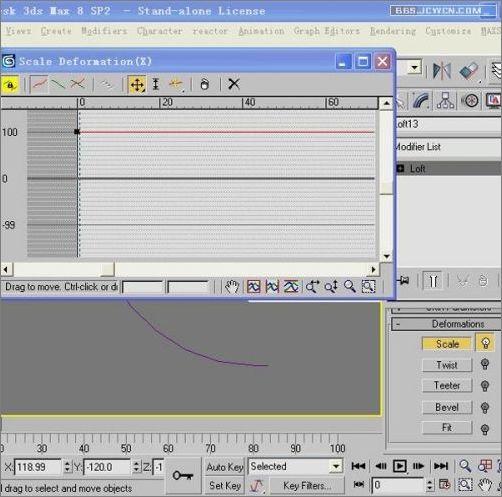Viewport: 502px width, 497px height.
Task: Click Zoom Horizontal Extents icon
Action: (x=272, y=287)
